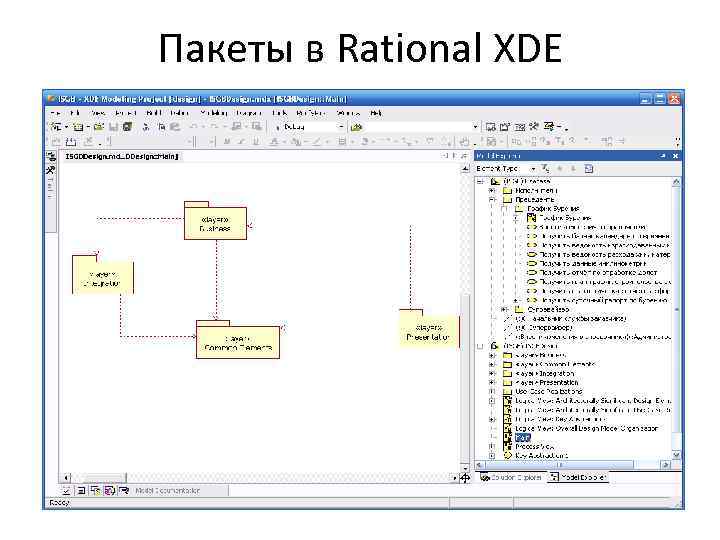Viewport: 720px width, 540px height.
Task: Switch to the Solution Explorer tab
Action: pos(511,478)
